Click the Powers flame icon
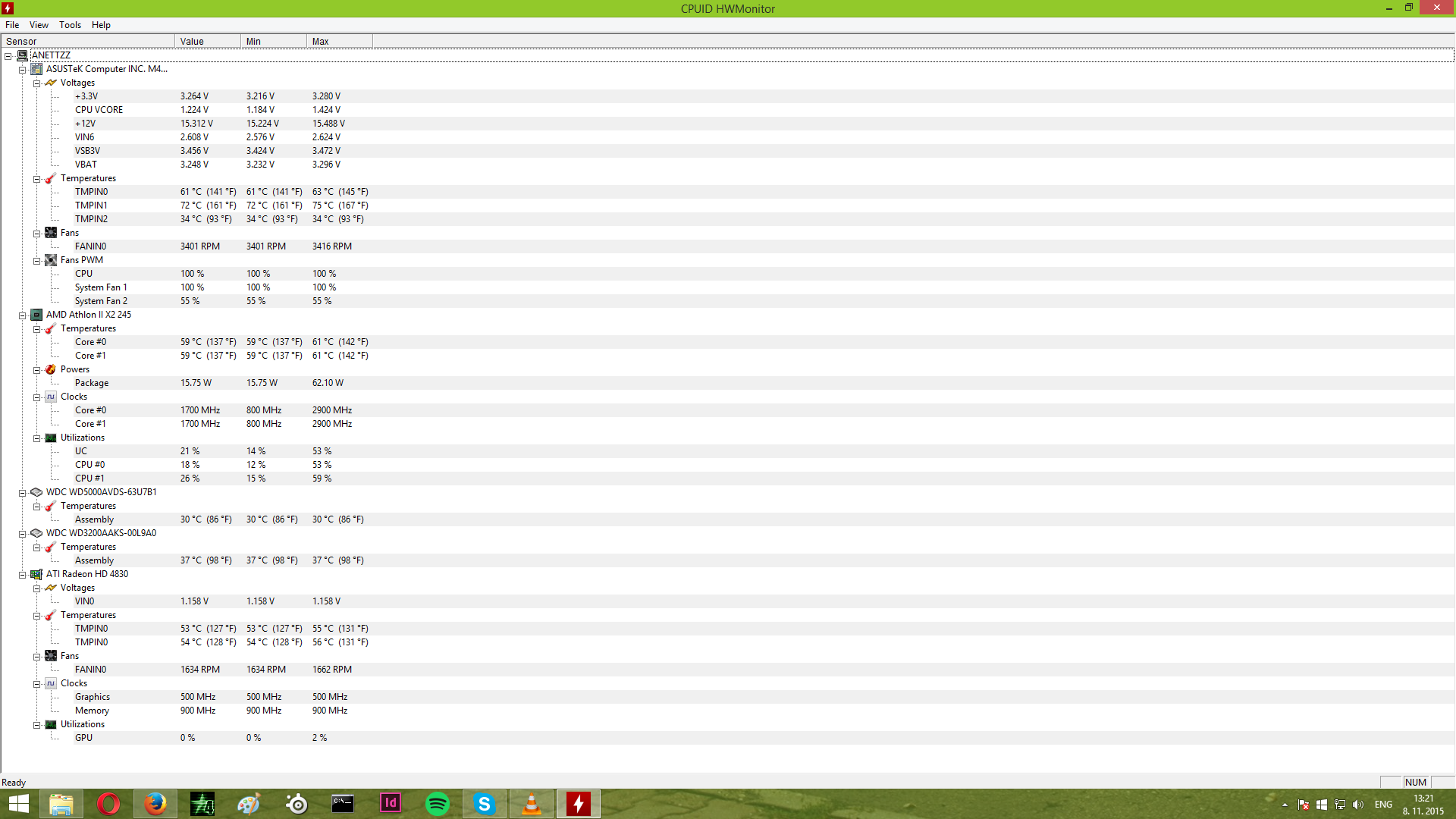Image resolution: width=1456 pixels, height=819 pixels. coord(51,369)
